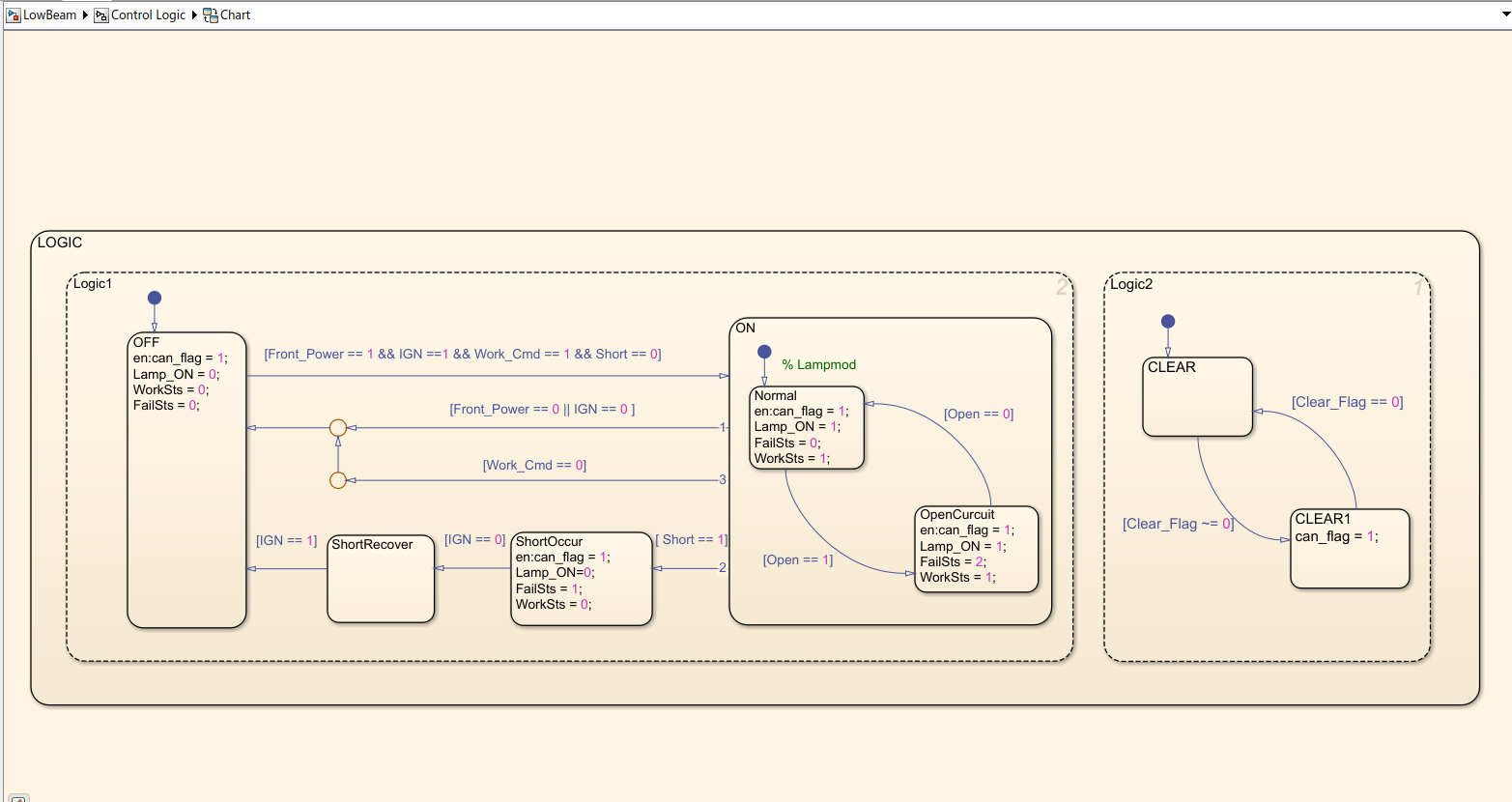Select the default transition dot above CLEAR
The width and height of the screenshot is (1512, 802).
click(1168, 322)
